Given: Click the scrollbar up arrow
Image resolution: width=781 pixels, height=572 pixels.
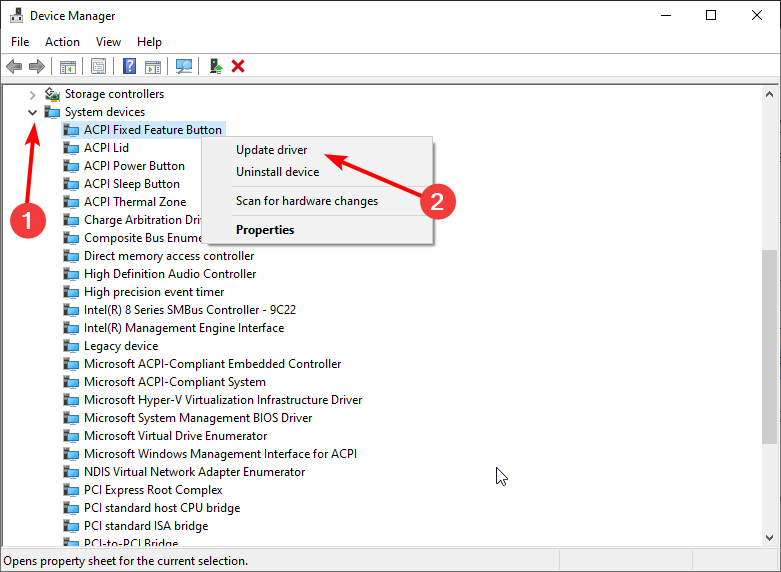Looking at the screenshot, I should tap(770, 94).
